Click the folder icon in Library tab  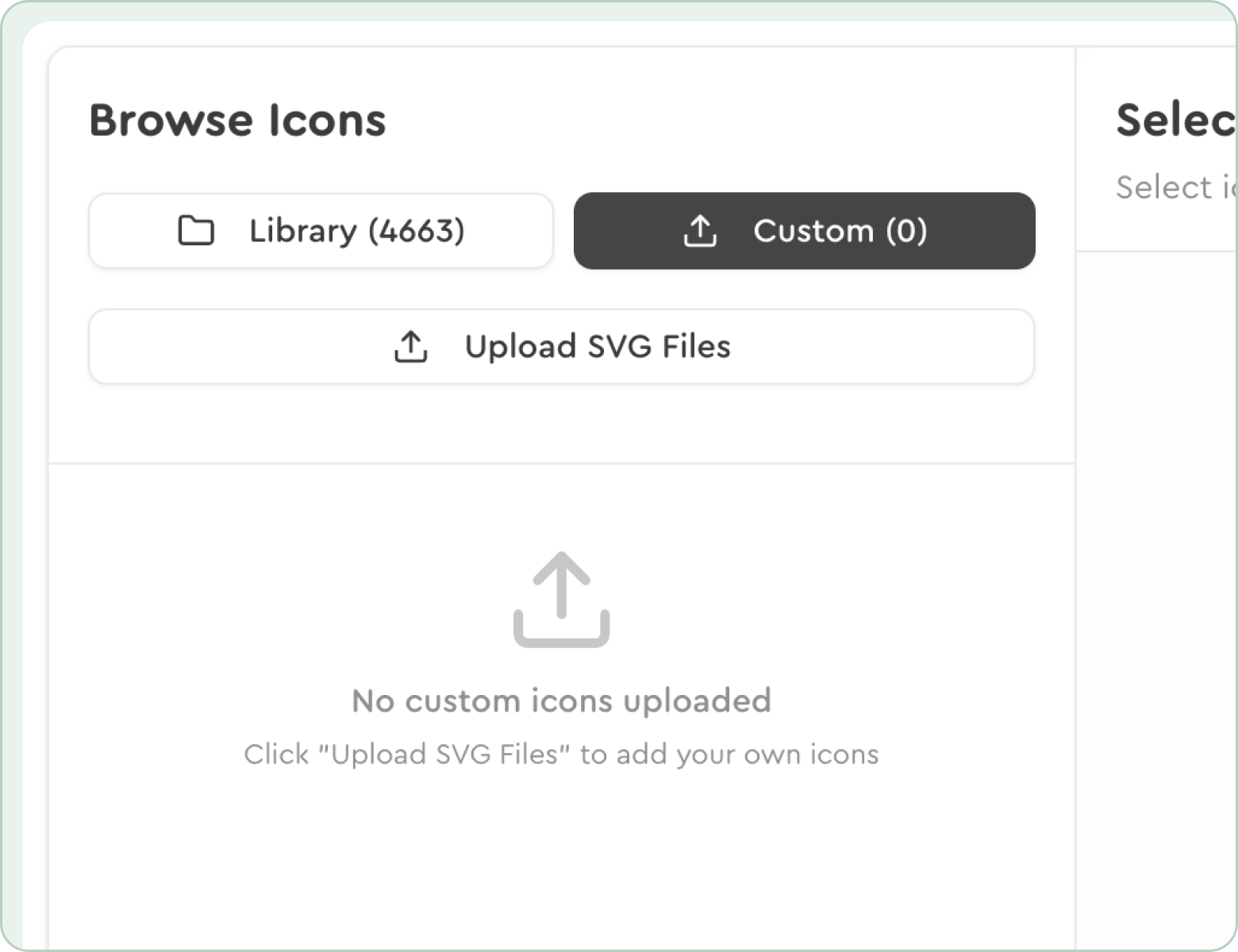pyautogui.click(x=195, y=231)
